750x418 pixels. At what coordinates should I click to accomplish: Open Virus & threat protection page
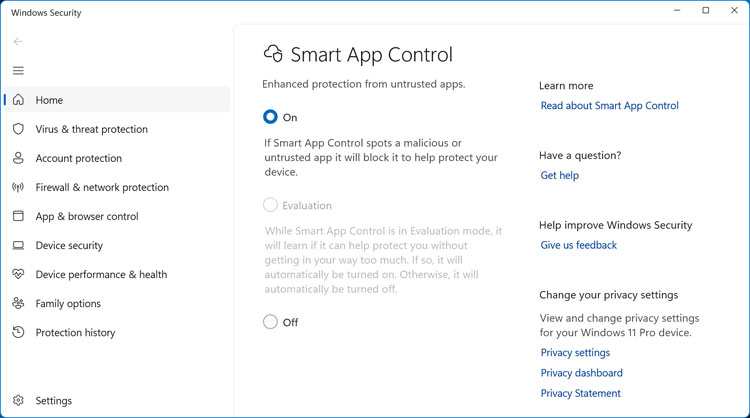117,129
